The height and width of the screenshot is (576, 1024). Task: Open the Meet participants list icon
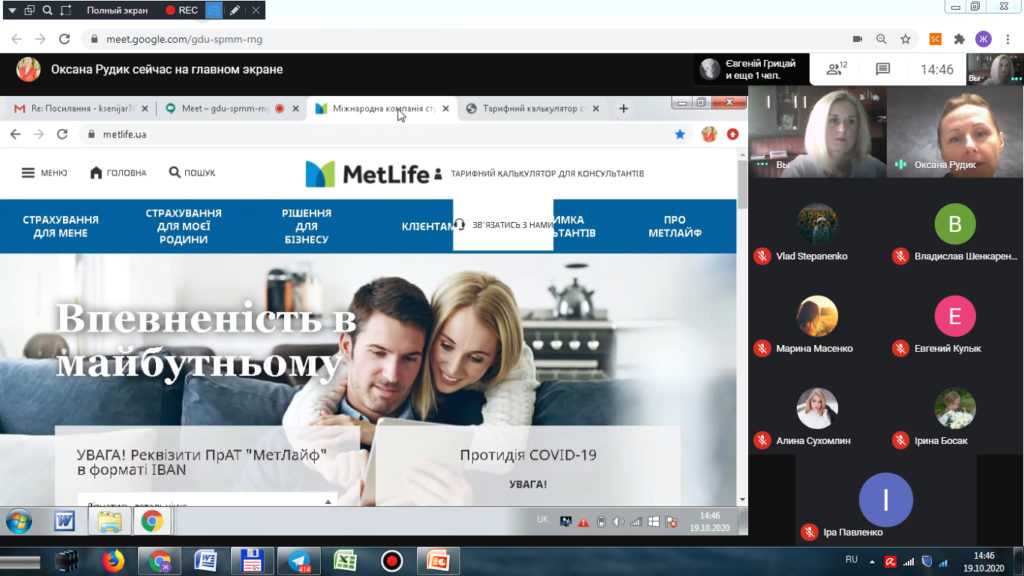point(835,69)
